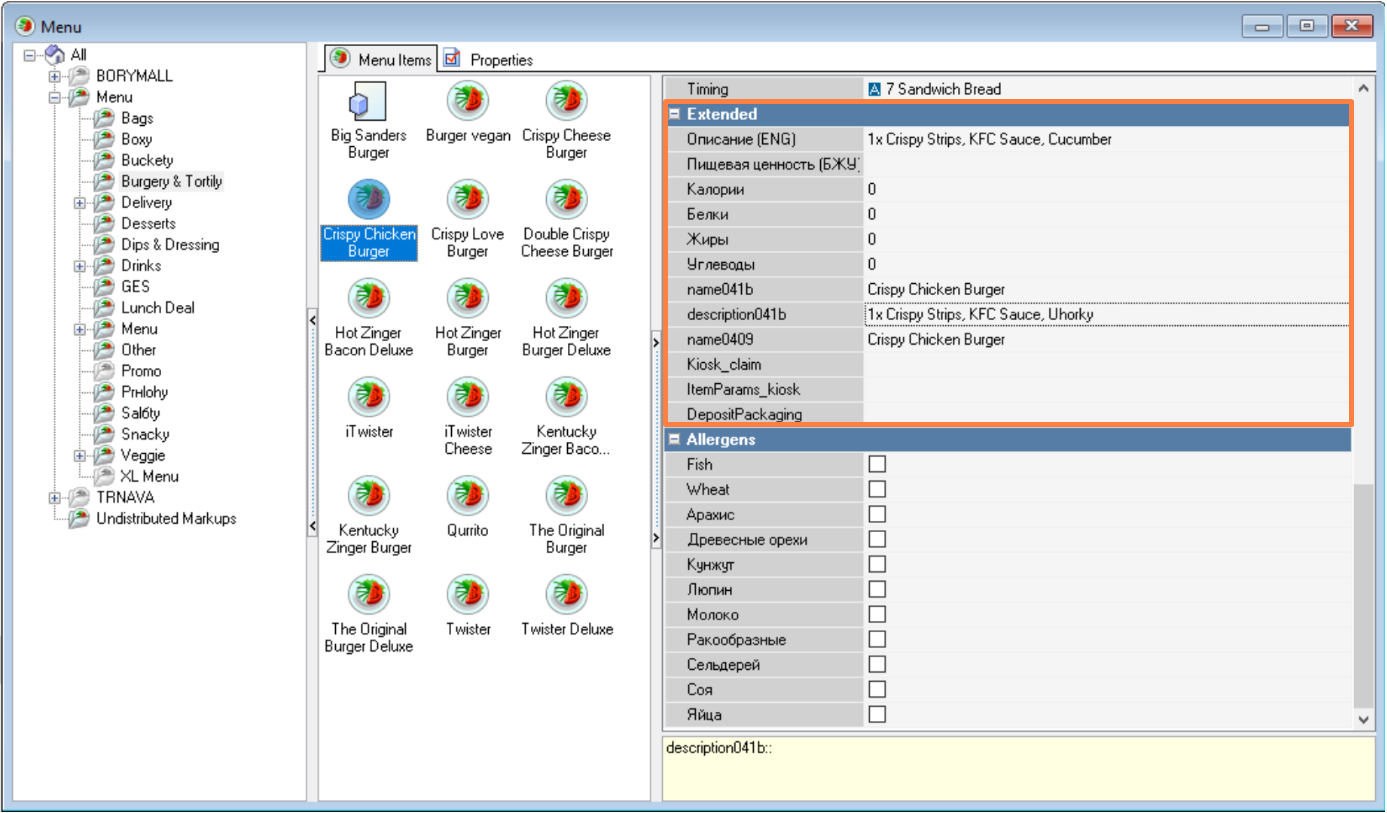The width and height of the screenshot is (1387, 813).
Task: Select the Crispy Love Burger icon
Action: pyautogui.click(x=467, y=199)
